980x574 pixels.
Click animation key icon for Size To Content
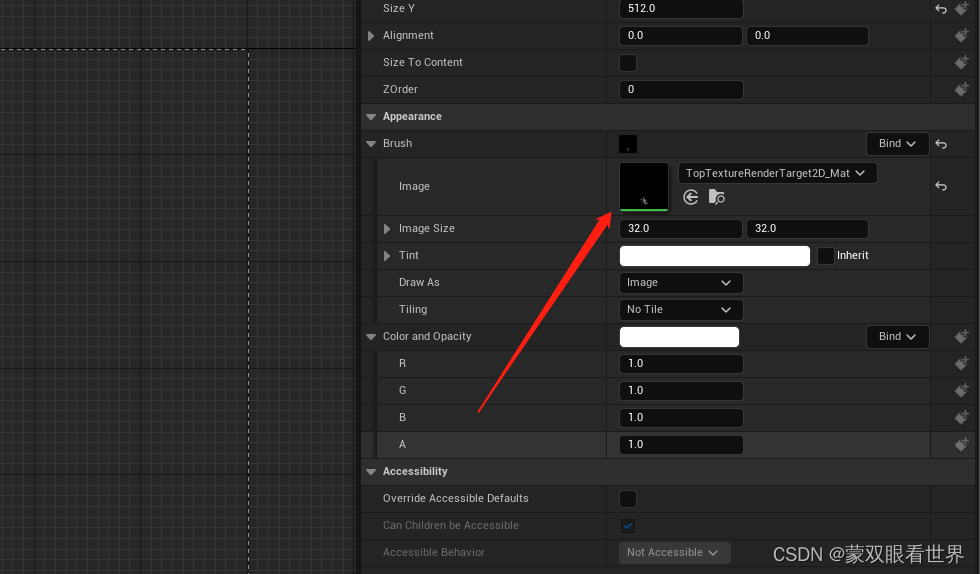coord(961,63)
